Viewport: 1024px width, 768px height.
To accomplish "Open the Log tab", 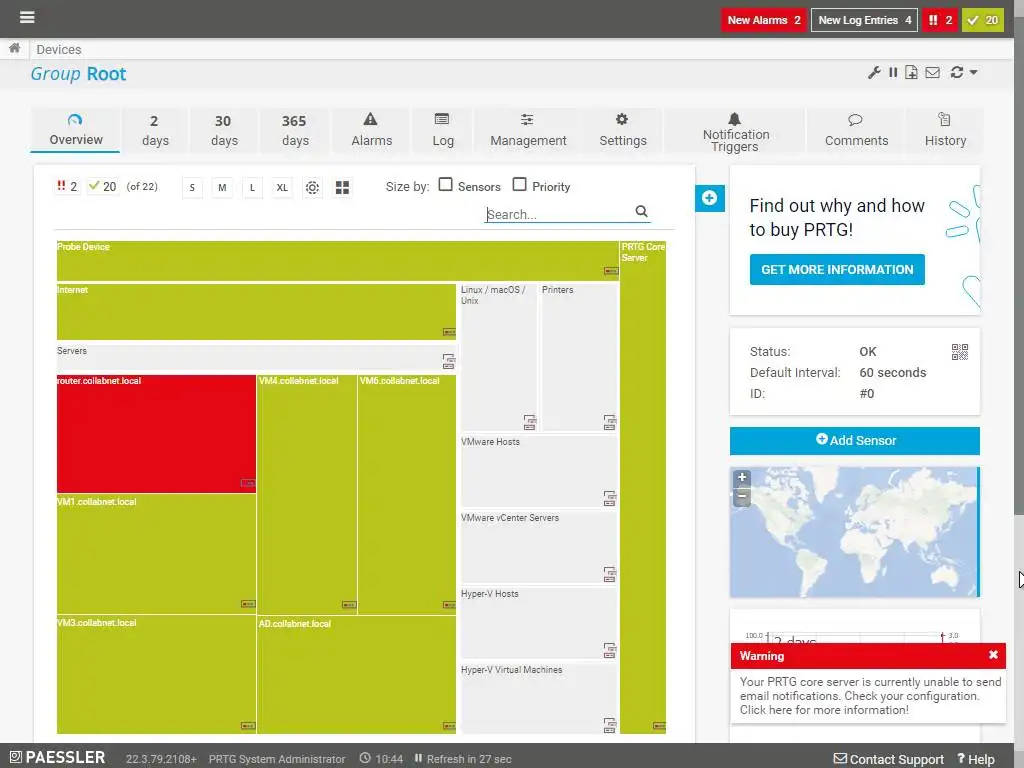I will (443, 130).
